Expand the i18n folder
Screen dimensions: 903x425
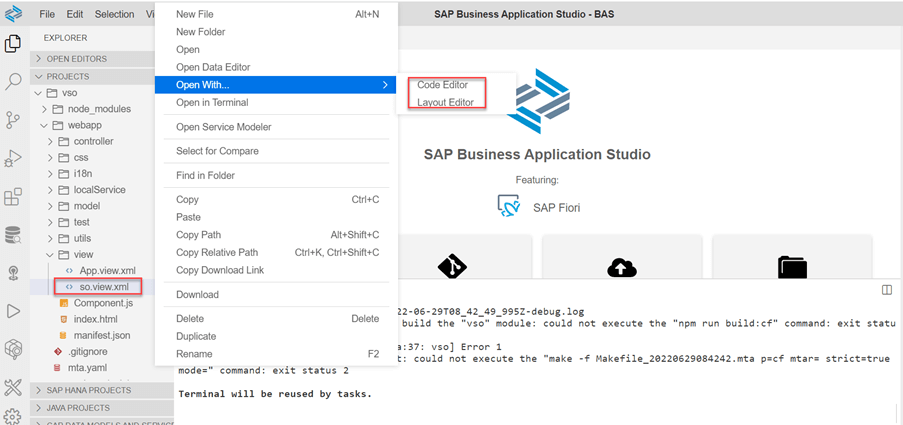50,173
